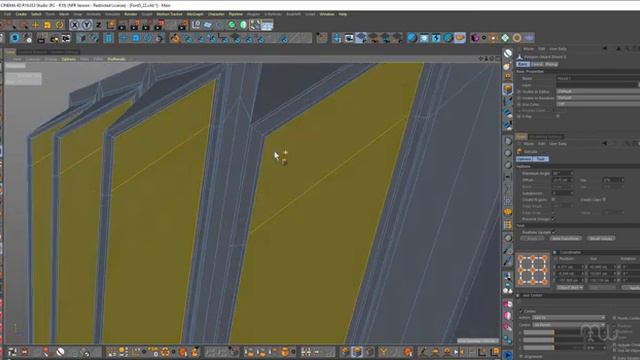The height and width of the screenshot is (360, 640).
Task: Adjust the Z slider in Axis Center
Action: coord(554,347)
